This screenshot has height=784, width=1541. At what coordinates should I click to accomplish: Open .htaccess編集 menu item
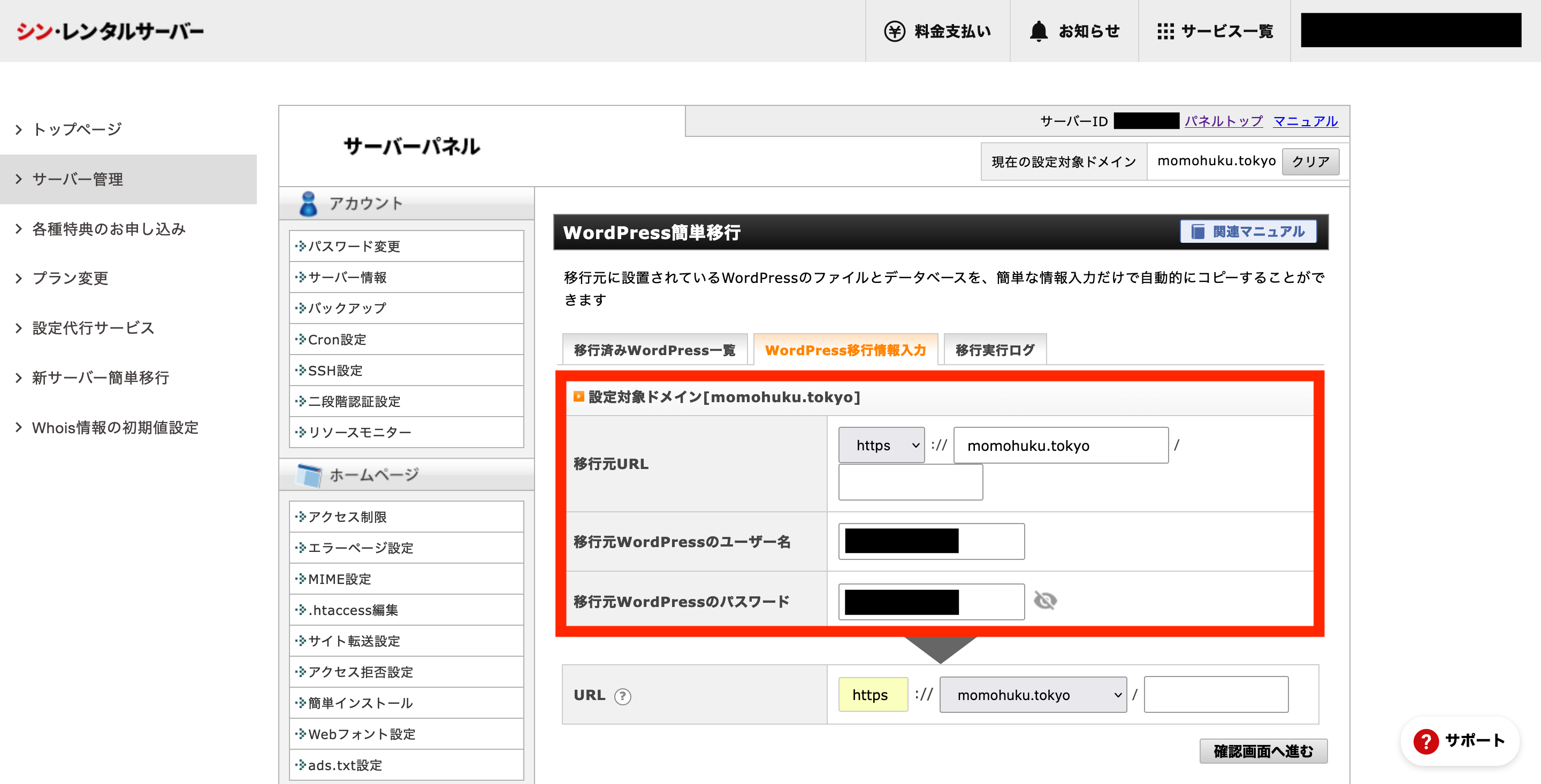tap(406, 610)
